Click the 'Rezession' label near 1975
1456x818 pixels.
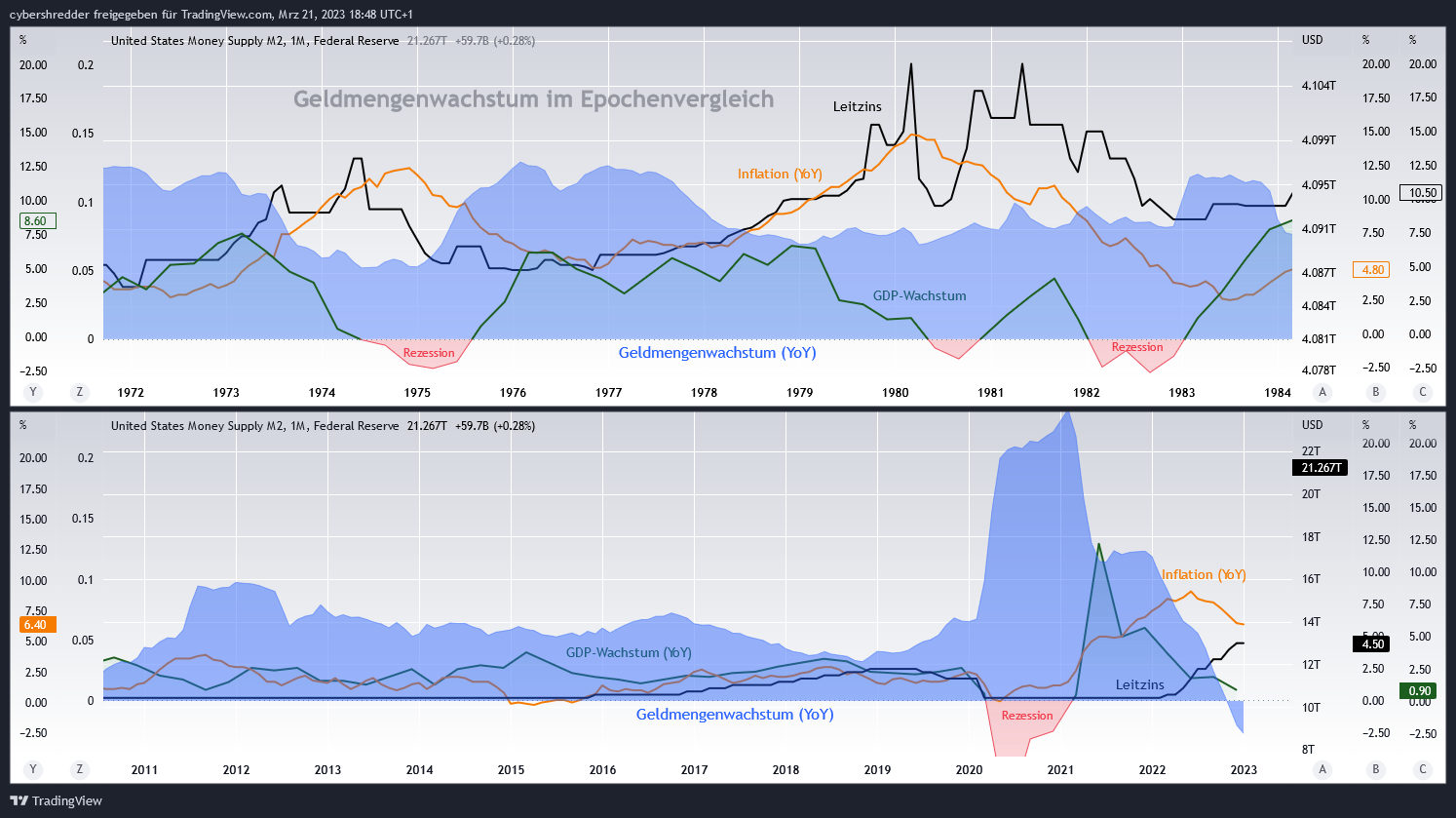point(429,353)
